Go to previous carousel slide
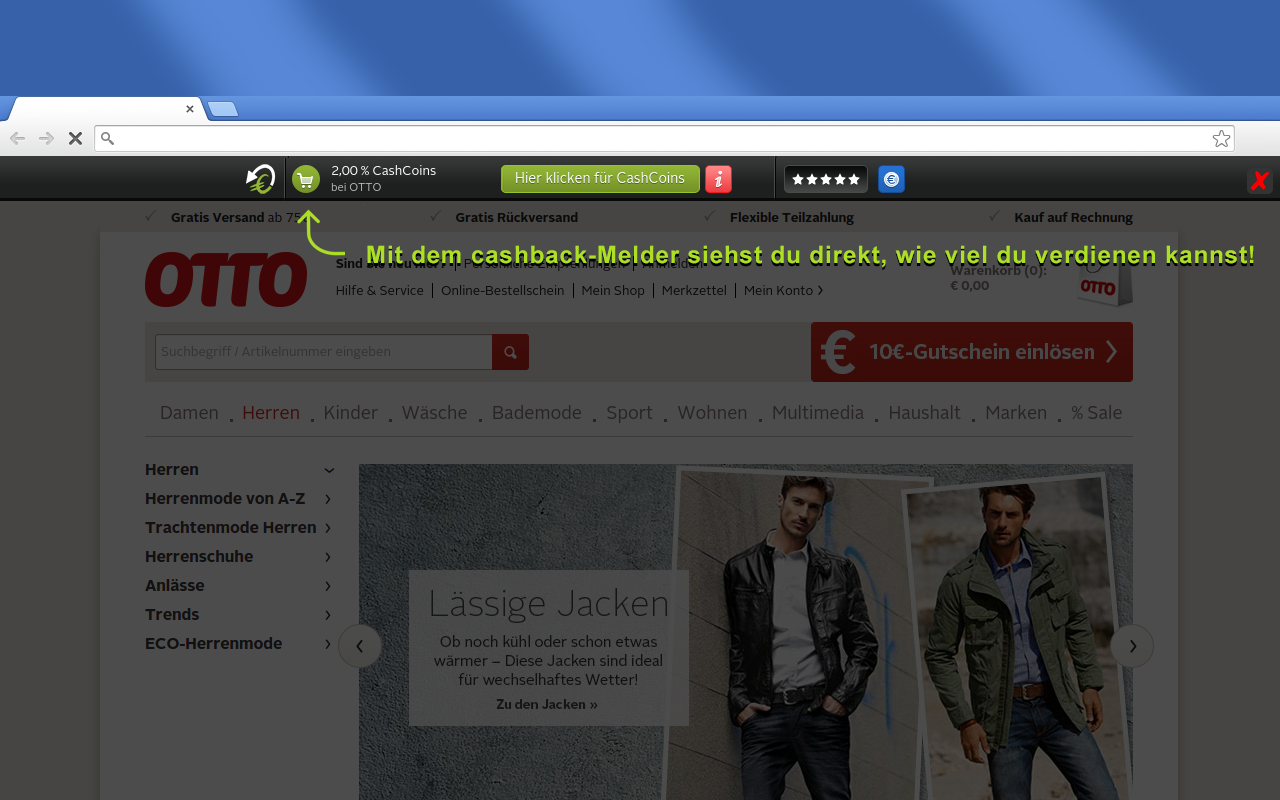The image size is (1280, 800). pos(360,646)
